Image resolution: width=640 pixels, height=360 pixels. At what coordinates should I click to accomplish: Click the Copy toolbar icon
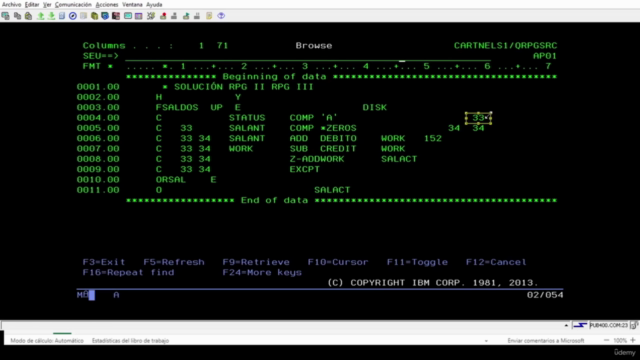(x=17, y=16)
